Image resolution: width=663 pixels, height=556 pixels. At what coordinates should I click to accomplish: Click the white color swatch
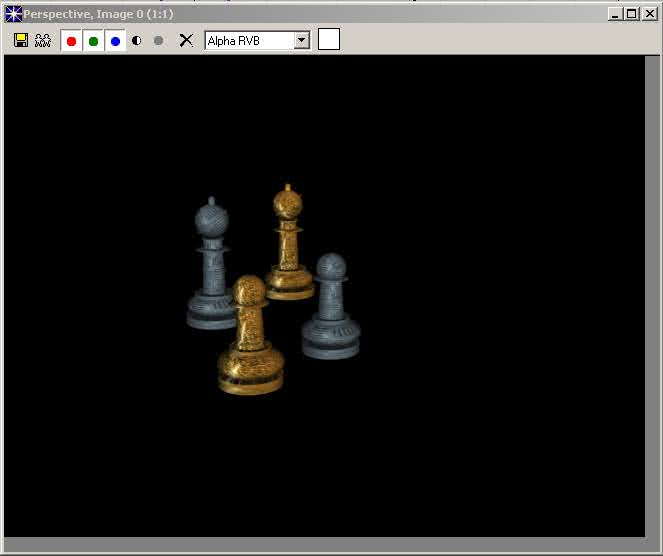coord(329,40)
